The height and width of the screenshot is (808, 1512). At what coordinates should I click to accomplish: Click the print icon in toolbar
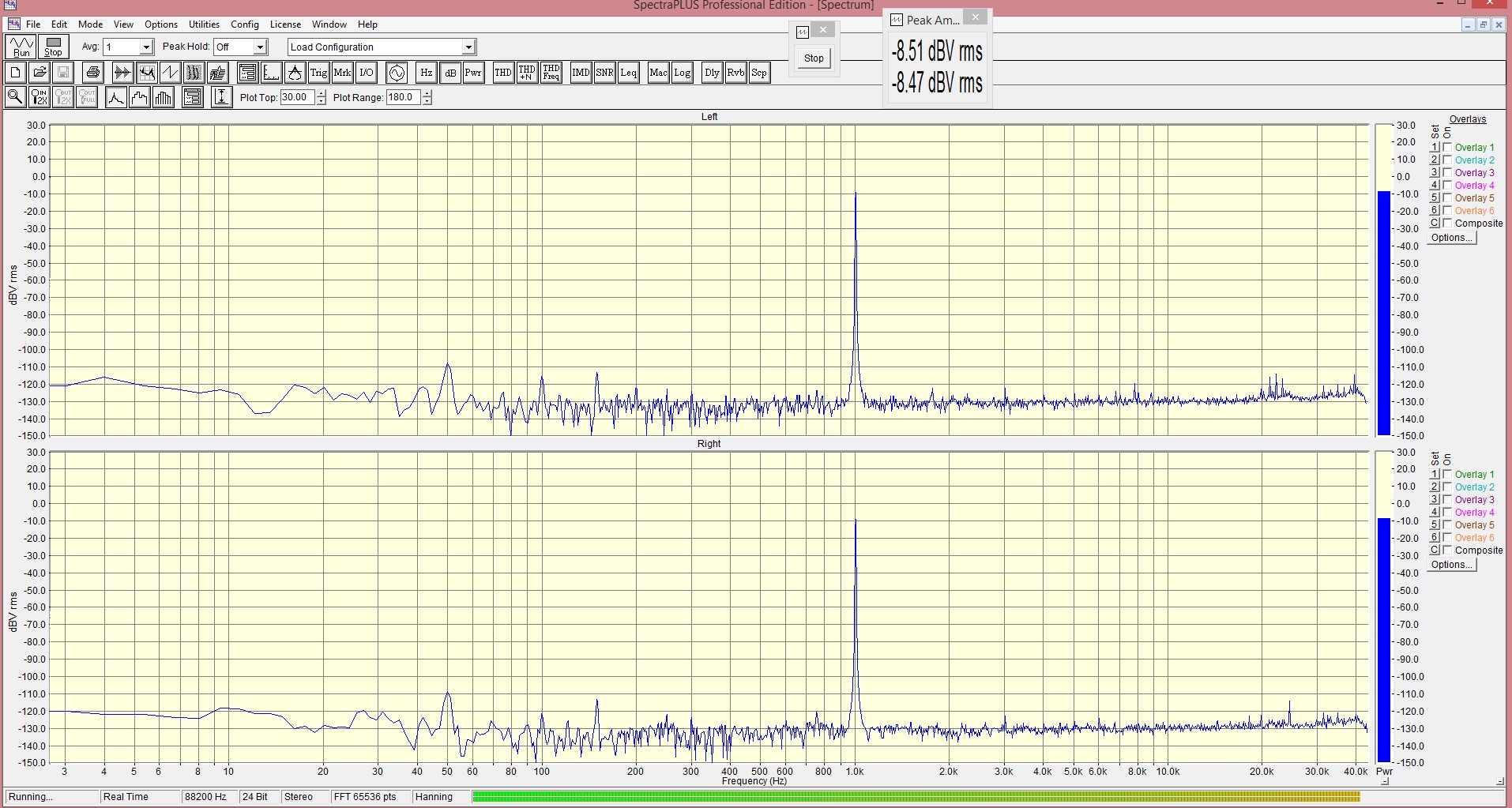(93, 73)
